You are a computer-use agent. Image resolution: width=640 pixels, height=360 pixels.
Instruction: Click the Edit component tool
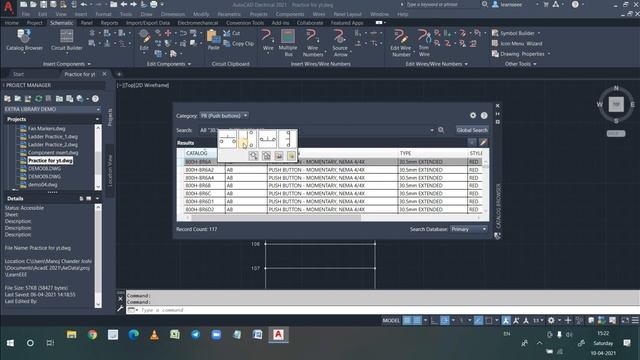[144, 40]
